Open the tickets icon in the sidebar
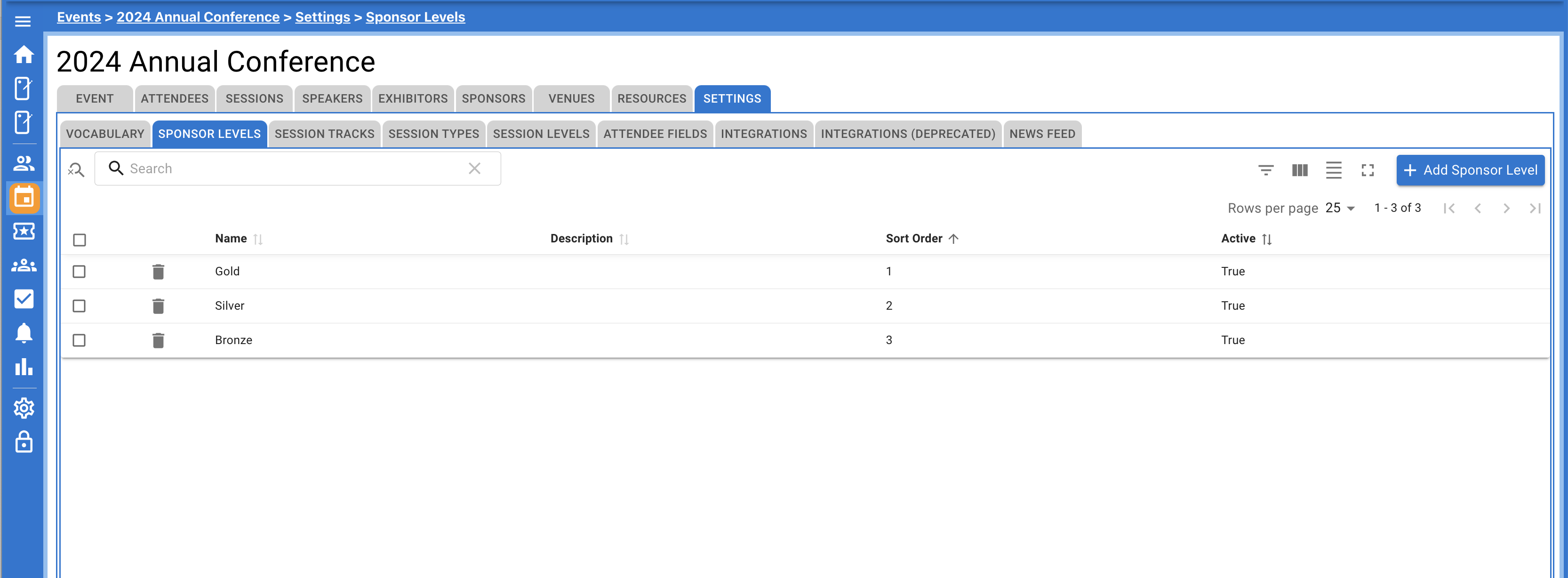The image size is (1568, 578). point(24,232)
